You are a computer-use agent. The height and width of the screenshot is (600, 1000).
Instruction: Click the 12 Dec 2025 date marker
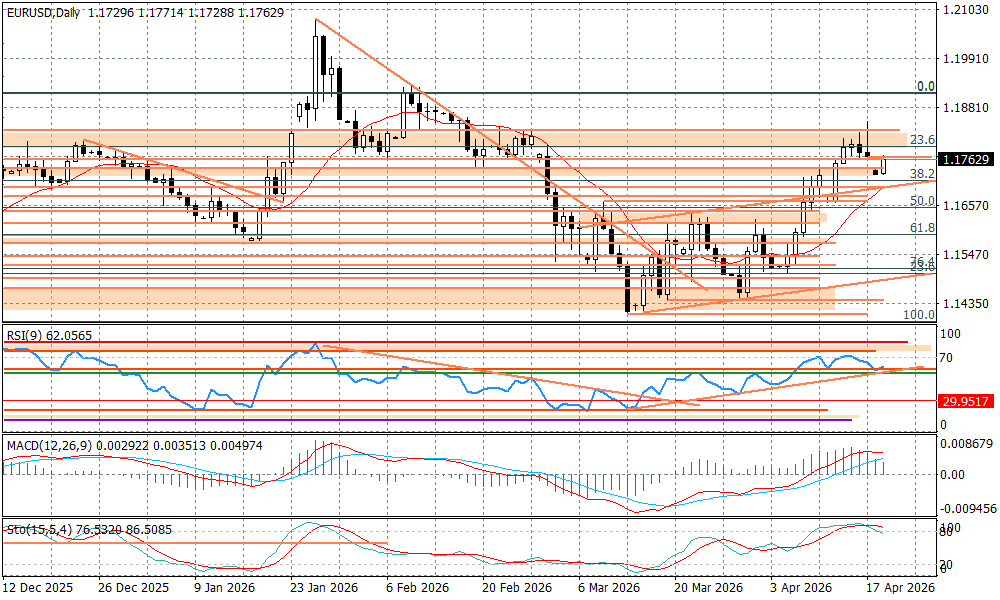(x=38, y=589)
